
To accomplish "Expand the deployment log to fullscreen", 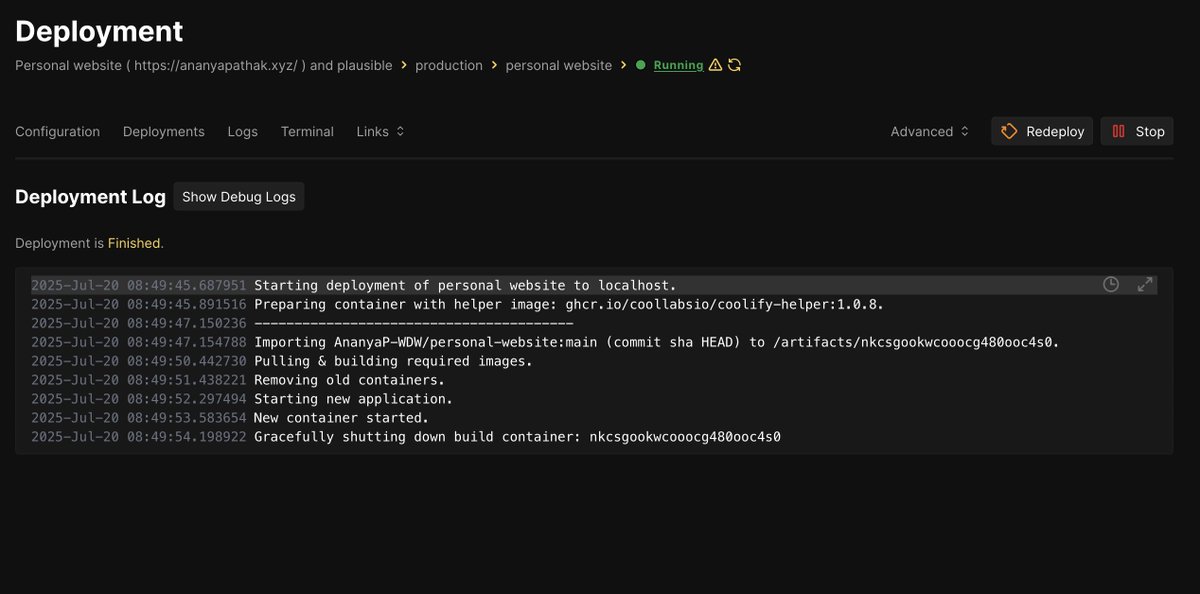I will coord(1146,285).
